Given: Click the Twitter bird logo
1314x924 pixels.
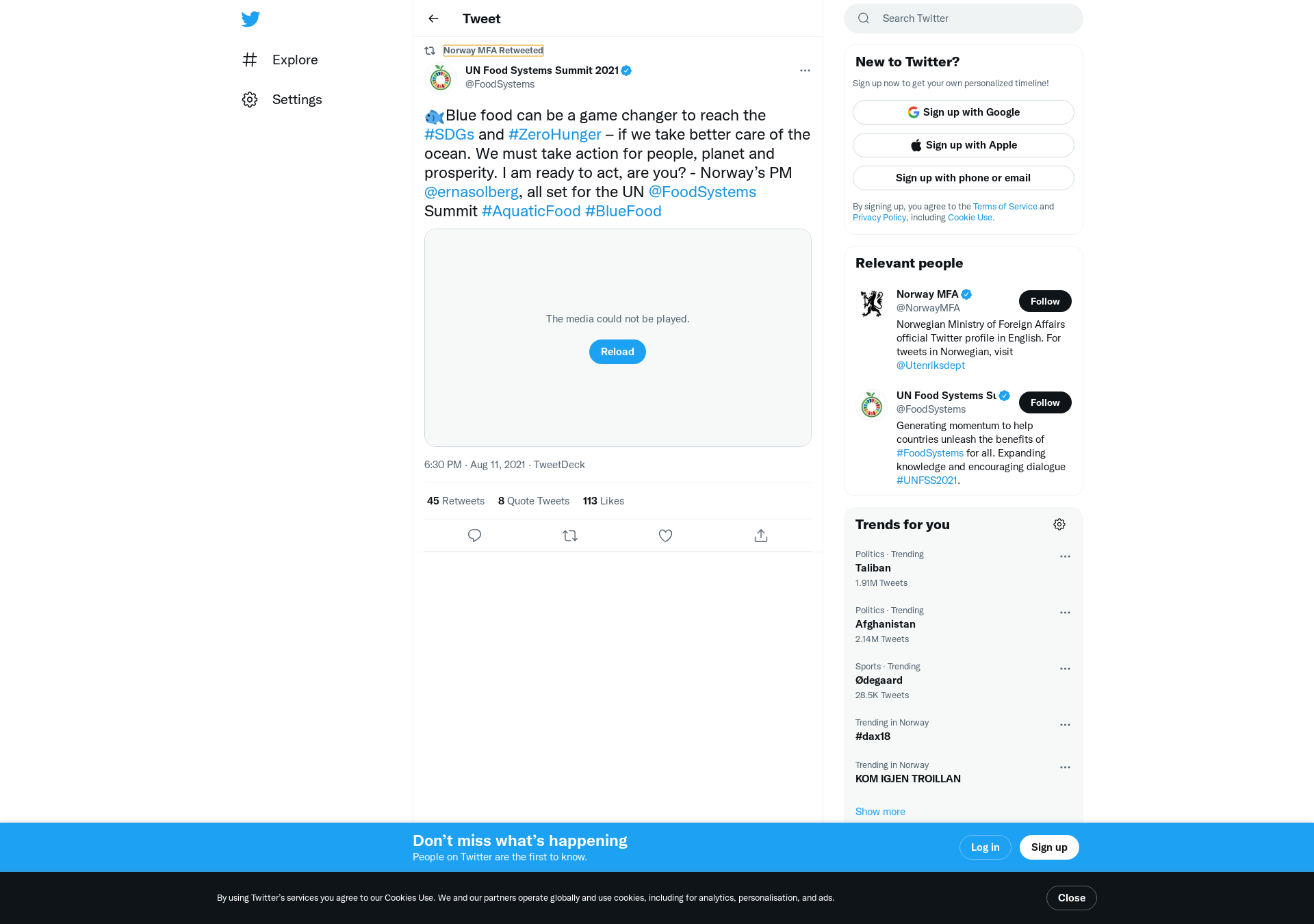Looking at the screenshot, I should click(x=250, y=18).
